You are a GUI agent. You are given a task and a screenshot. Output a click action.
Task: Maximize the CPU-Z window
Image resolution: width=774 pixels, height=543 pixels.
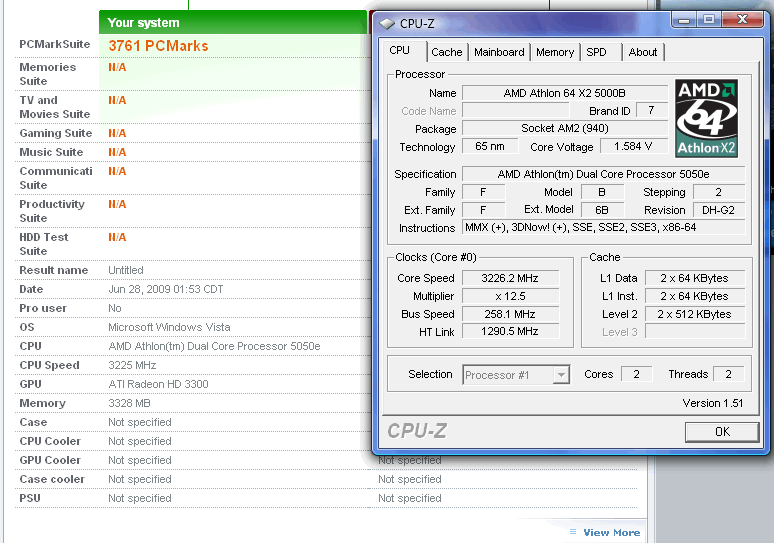click(x=709, y=20)
